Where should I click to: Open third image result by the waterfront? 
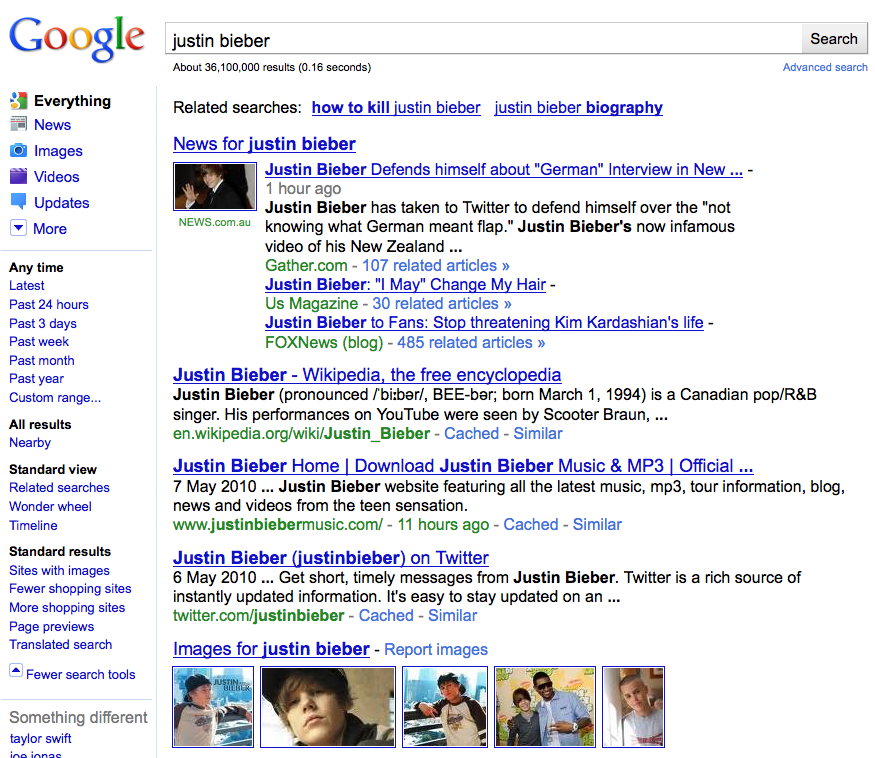444,707
